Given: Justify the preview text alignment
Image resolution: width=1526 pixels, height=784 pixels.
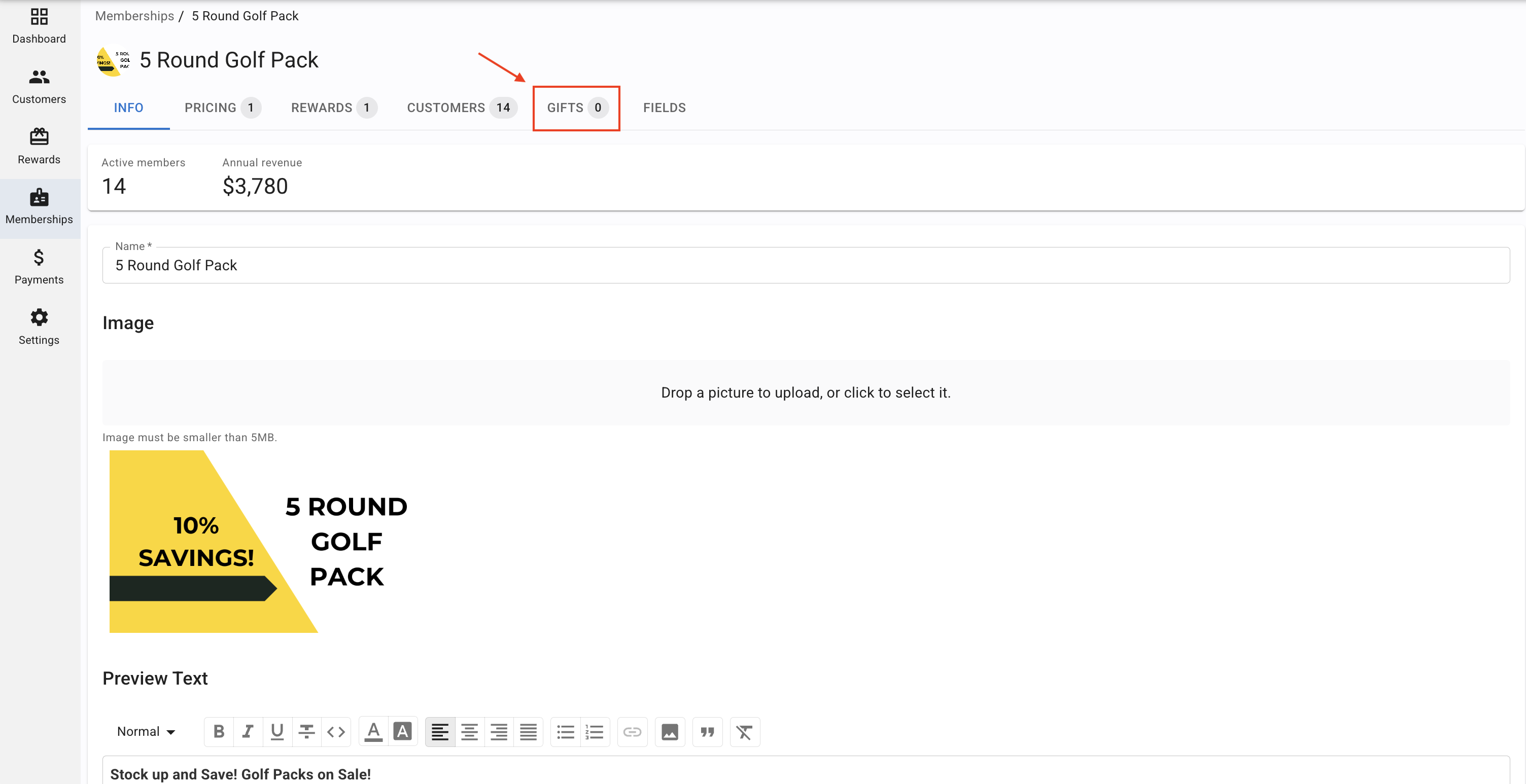Looking at the screenshot, I should [528, 732].
